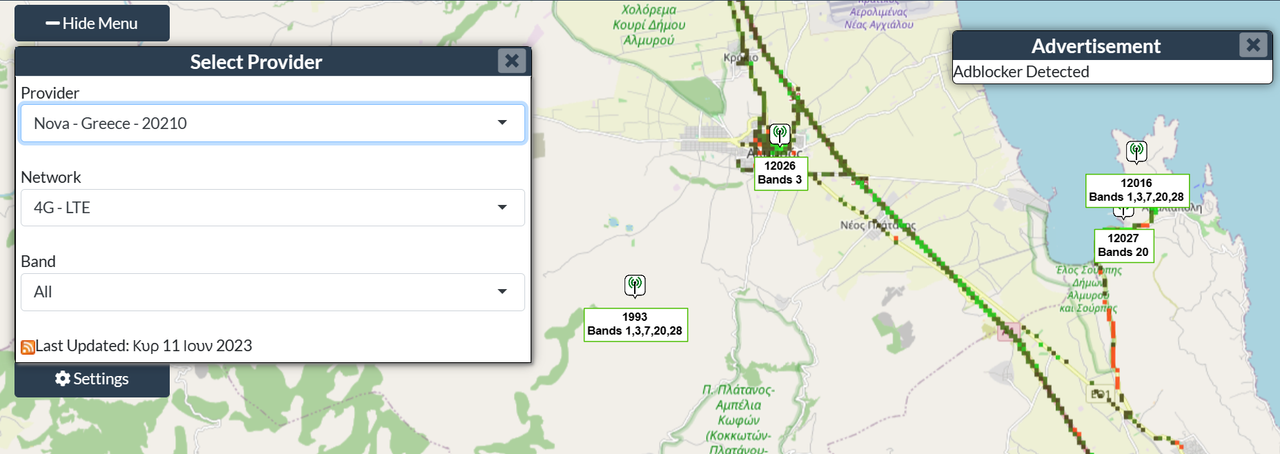This screenshot has height=454, width=1280.
Task: Click the 12027 Bands 20 label
Action: click(x=1125, y=245)
